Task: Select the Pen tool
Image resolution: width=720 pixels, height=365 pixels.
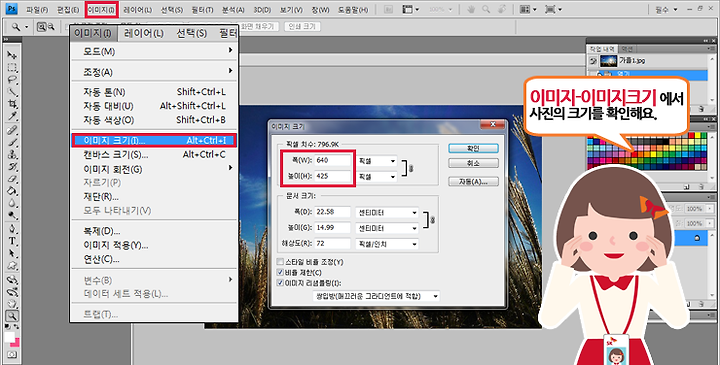Action: 12,229
